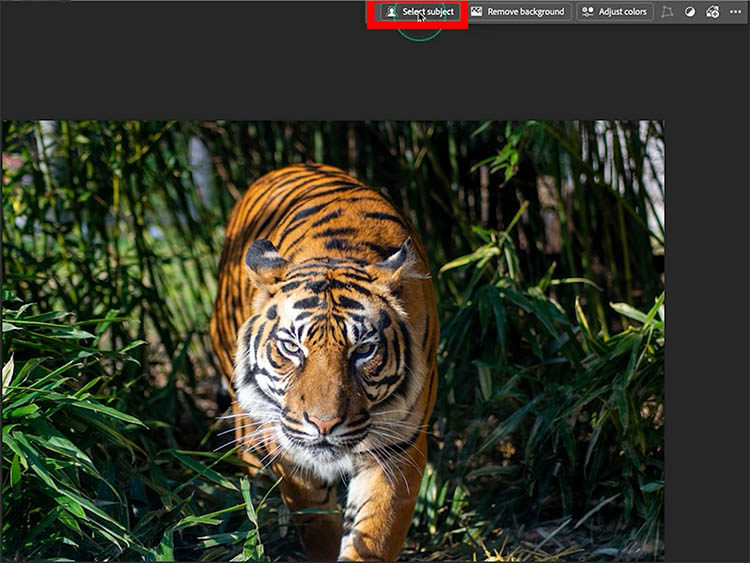Click the tiger's eye on the right
The image size is (750, 563).
362,351
